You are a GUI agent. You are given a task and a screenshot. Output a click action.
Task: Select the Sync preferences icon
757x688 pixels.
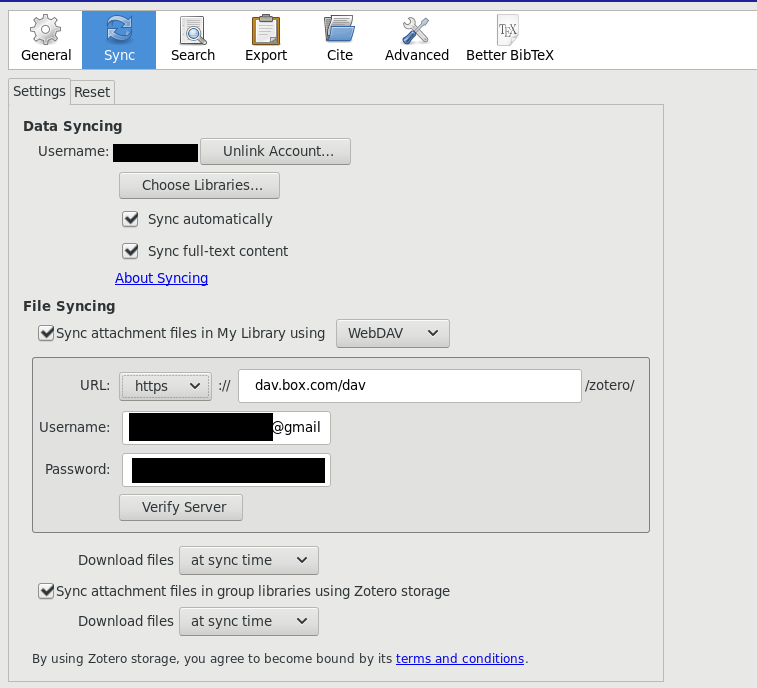(x=119, y=39)
